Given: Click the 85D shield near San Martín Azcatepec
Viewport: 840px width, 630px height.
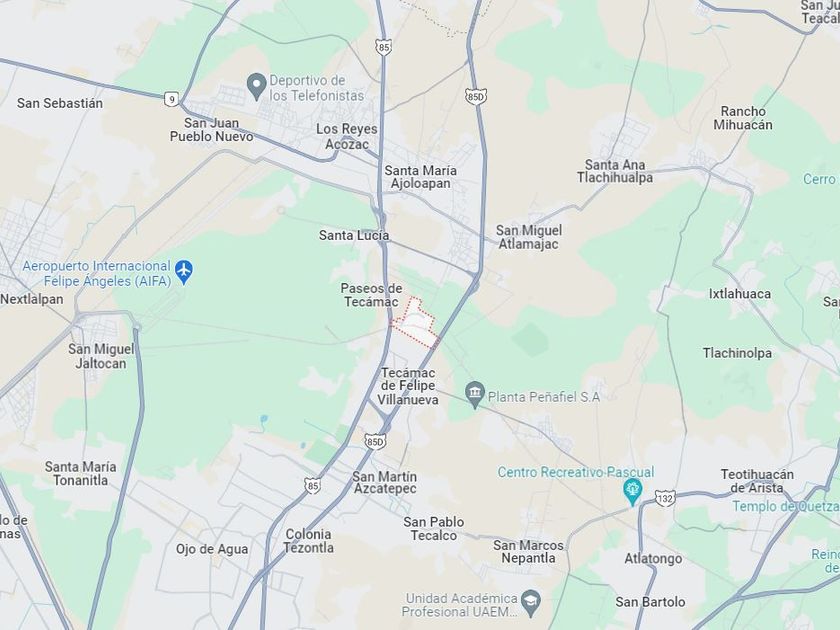Looking at the screenshot, I should 374,442.
